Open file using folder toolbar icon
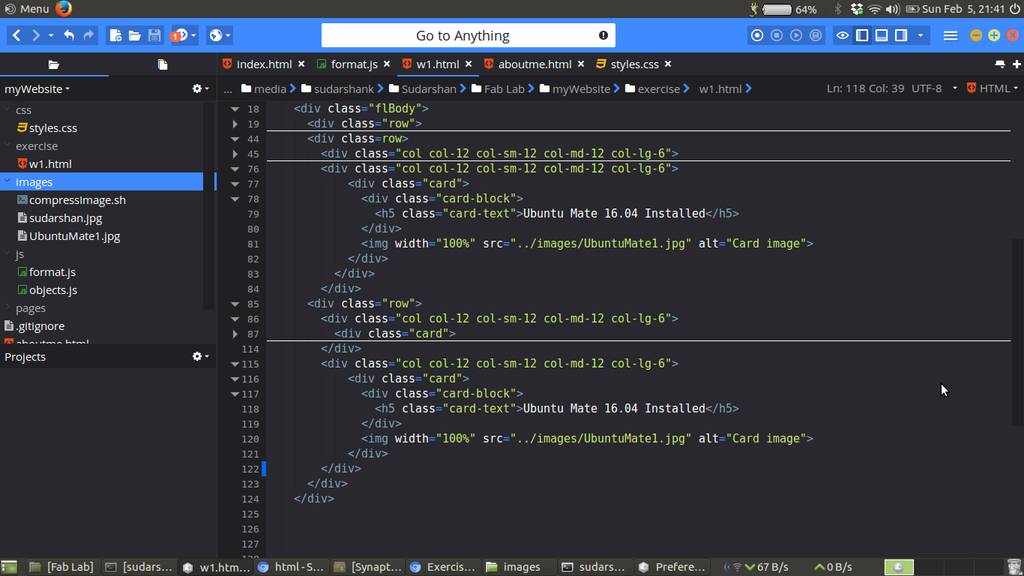Screen dimensions: 1024x576 pos(135,35)
